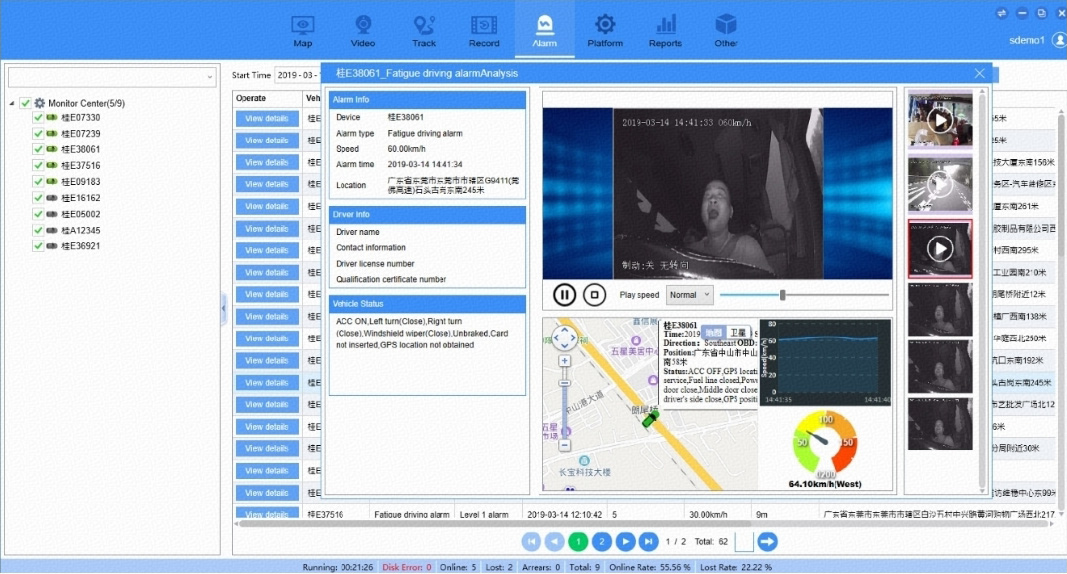Collapse the Monitor Center tree node

click(x=12, y=103)
